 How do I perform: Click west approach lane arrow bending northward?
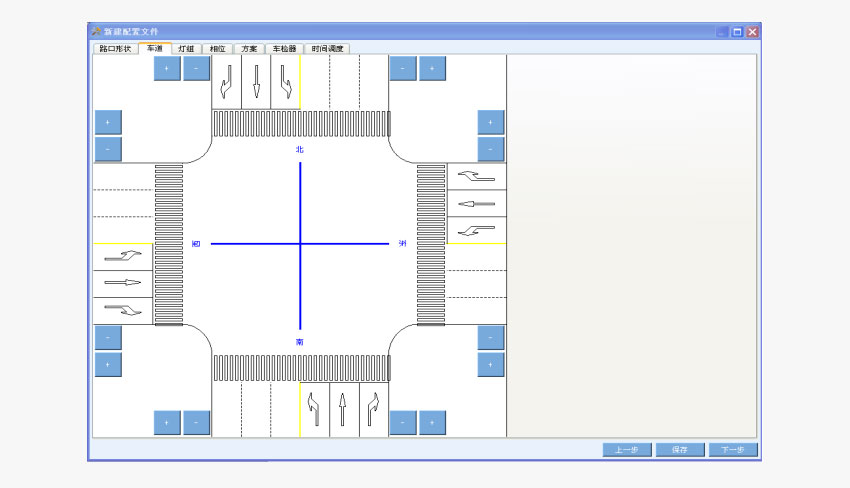[x=123, y=257]
